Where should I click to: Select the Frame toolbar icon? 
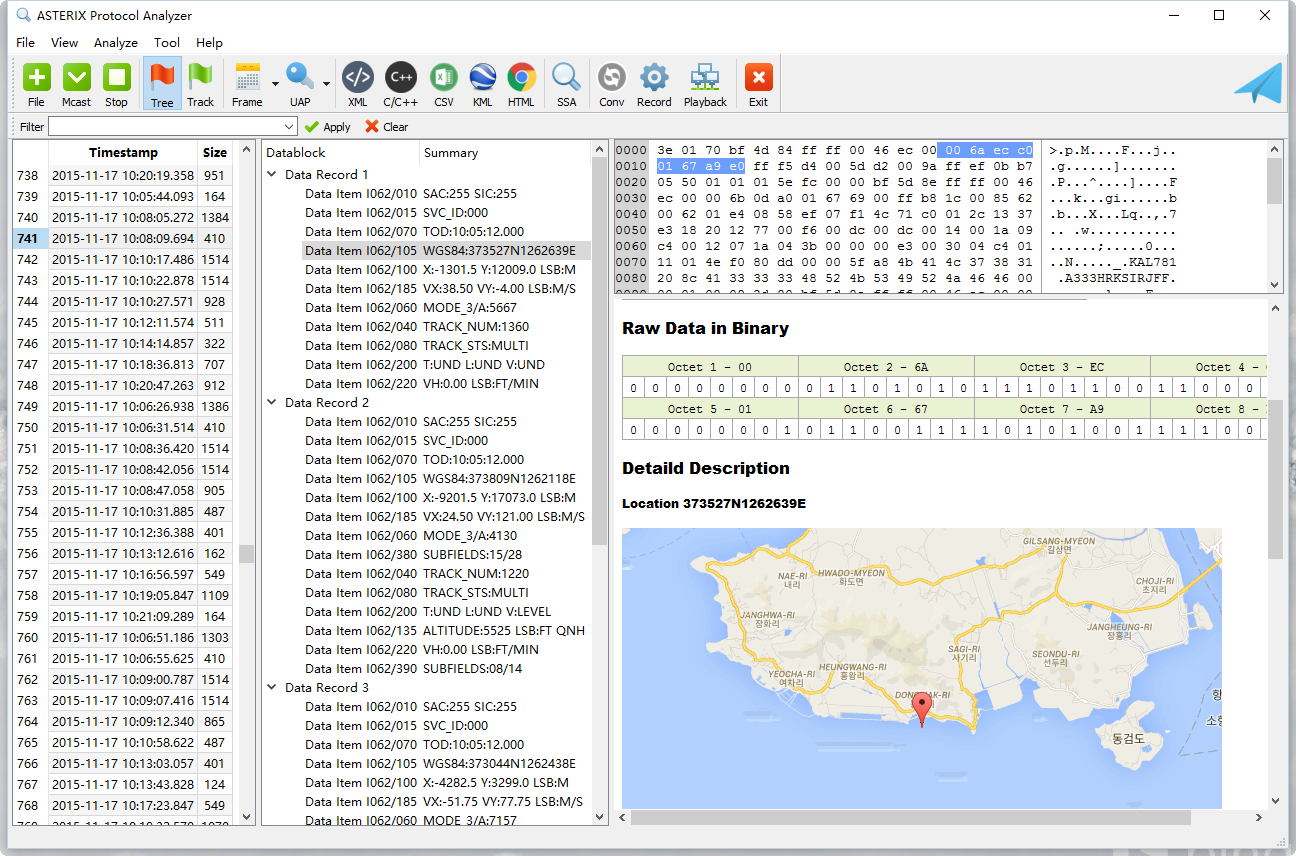pyautogui.click(x=247, y=85)
